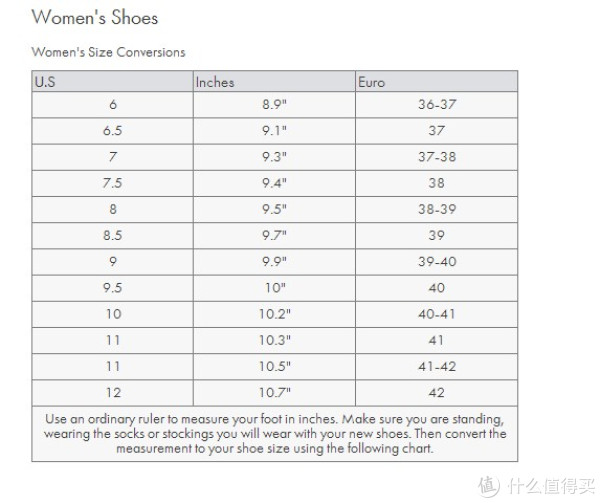Click Euro size 41-42 cell
600x503 pixels.
pos(437,367)
